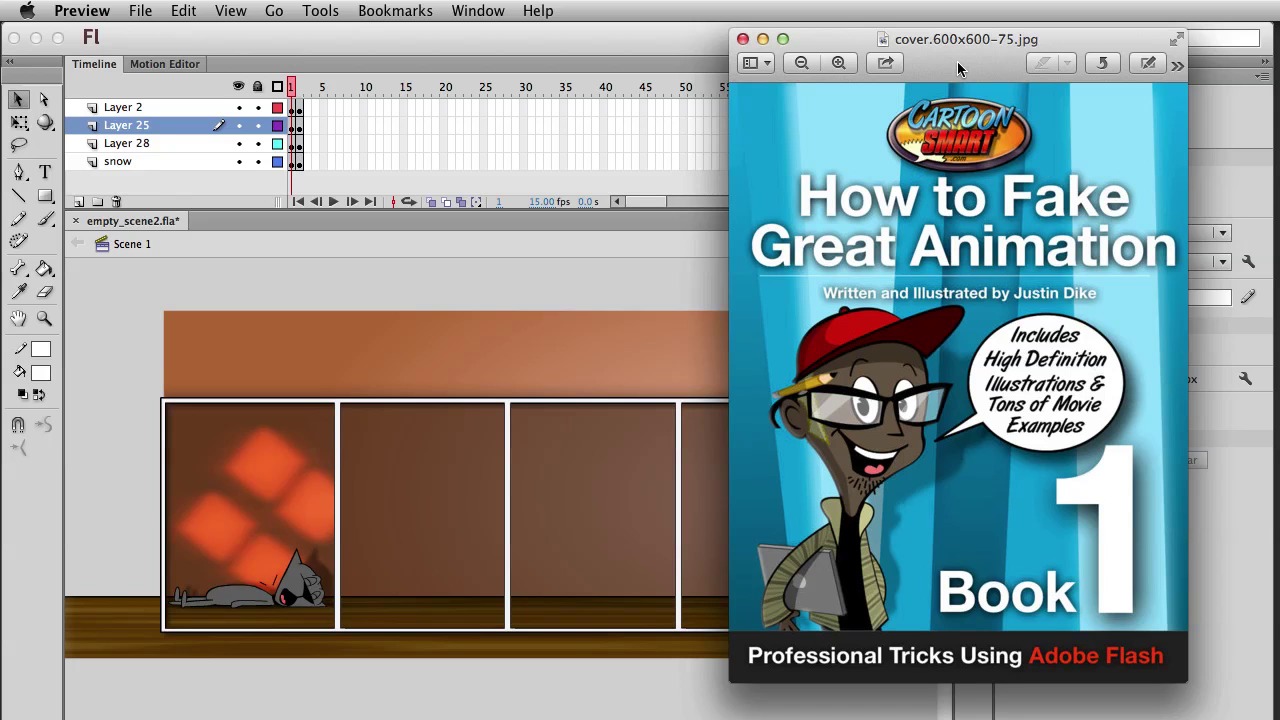Select the Paint Bucket tool
Image resolution: width=1280 pixels, height=720 pixels.
45,269
